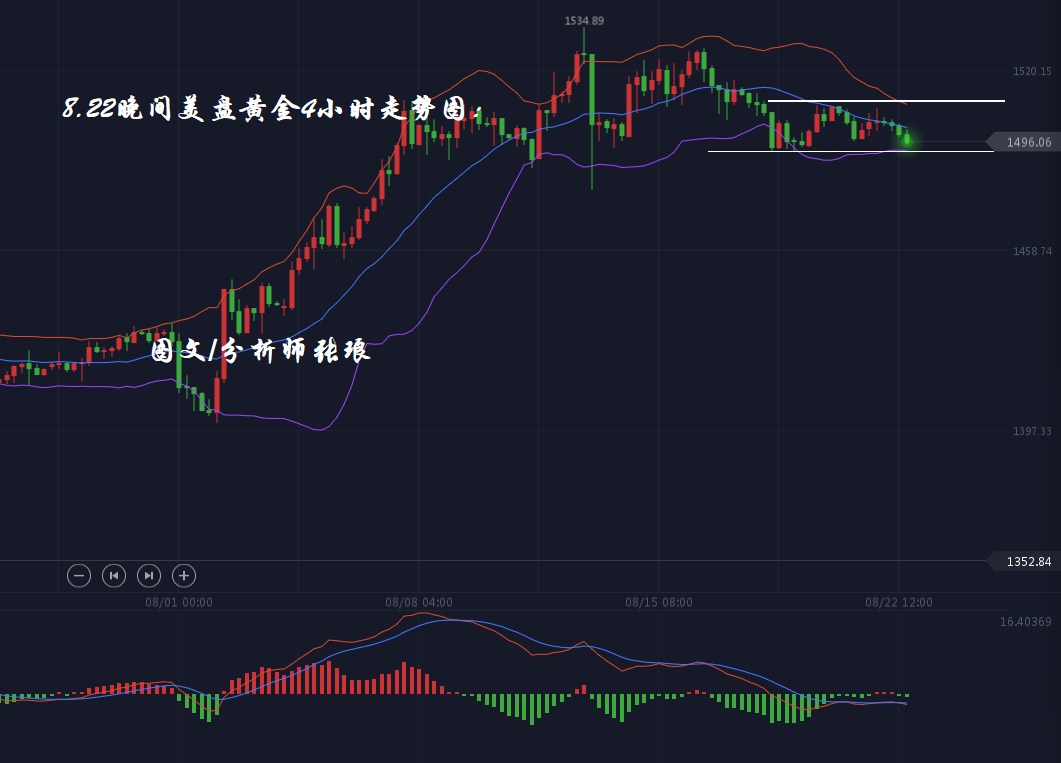Screen dimensions: 1061x763
Task: Click the 08/08 04:00 date label
Action: pos(419,602)
